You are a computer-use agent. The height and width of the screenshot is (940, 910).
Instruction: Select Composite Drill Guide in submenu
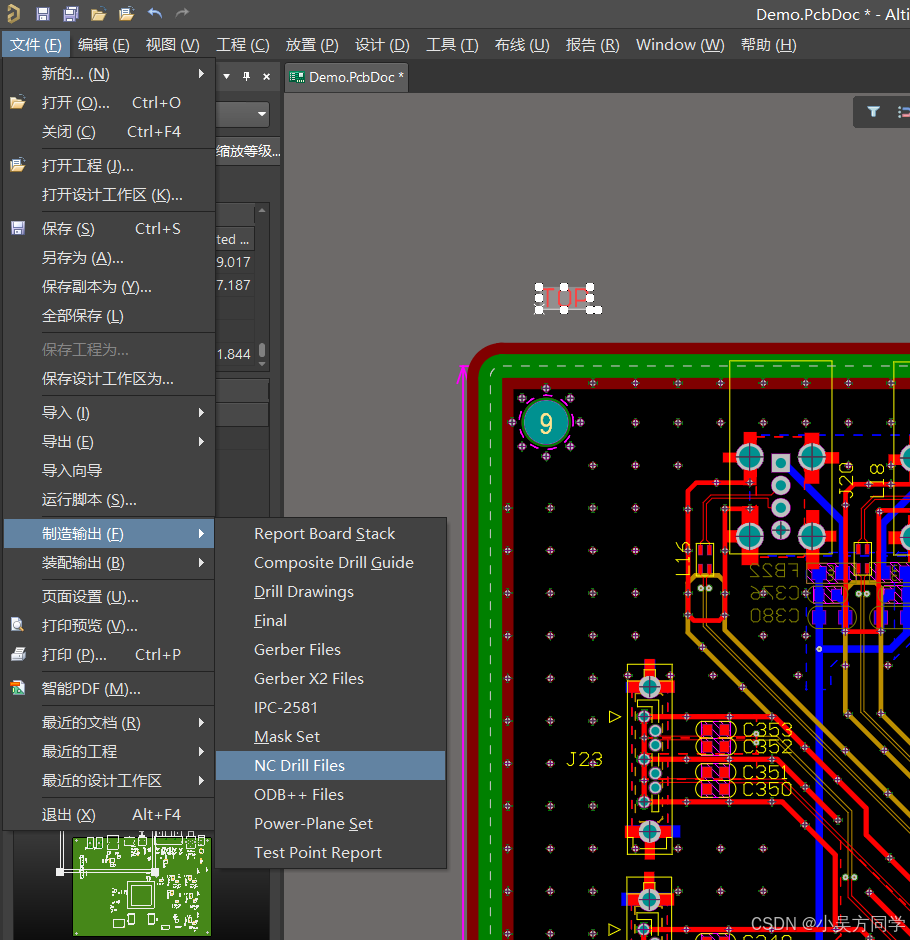[330, 563]
